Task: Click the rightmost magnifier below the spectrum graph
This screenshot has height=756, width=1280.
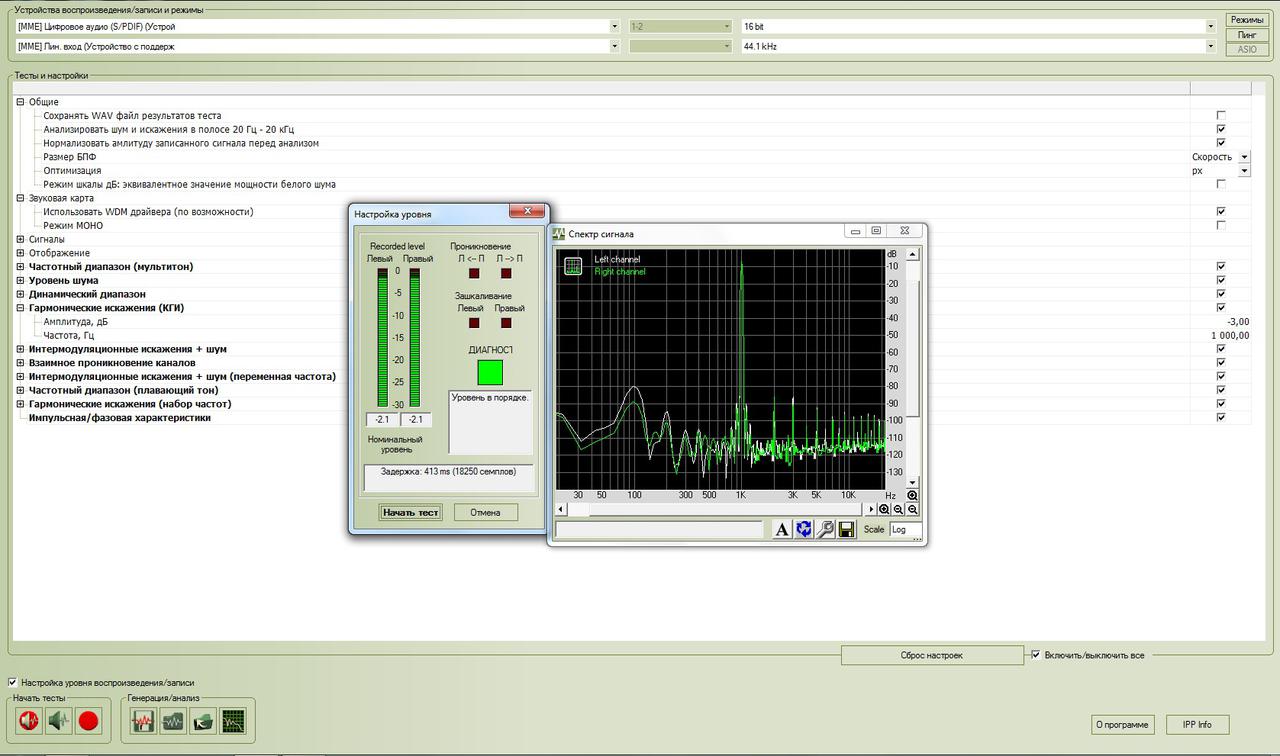Action: click(912, 510)
